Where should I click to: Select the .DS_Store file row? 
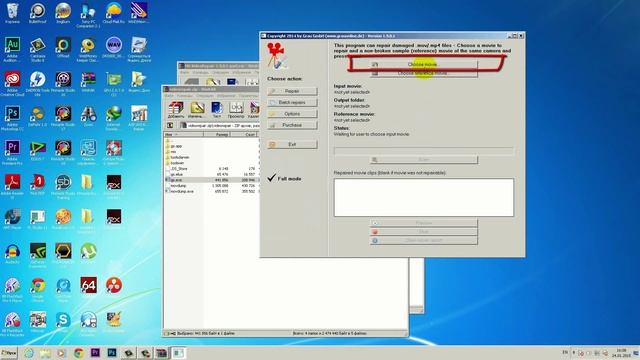tap(211, 169)
